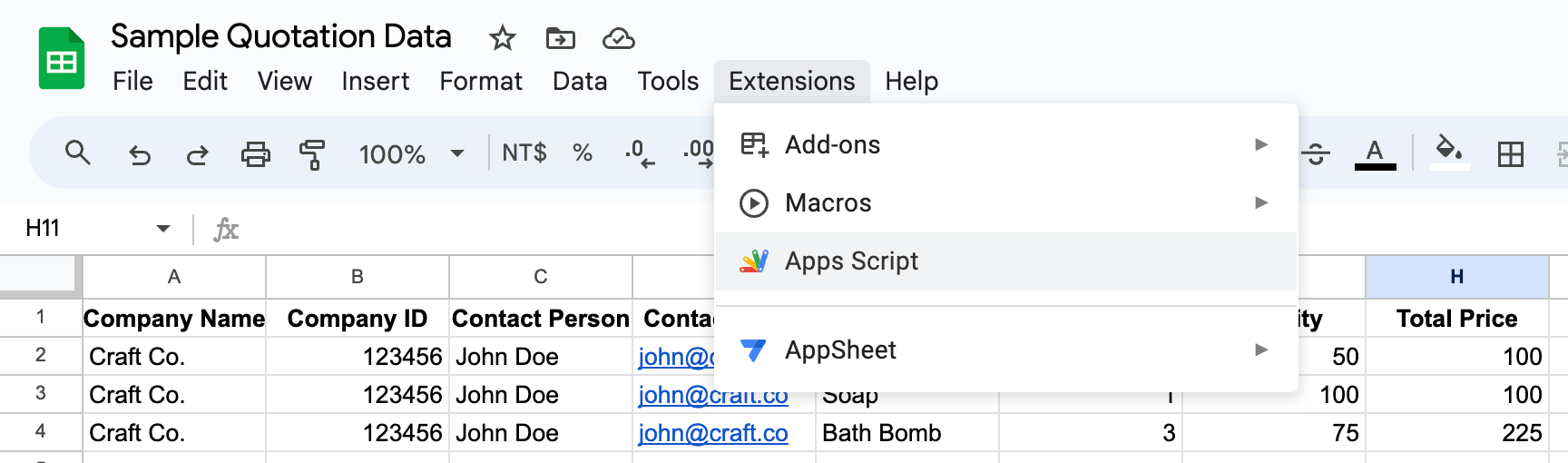This screenshot has width=1568, height=463.
Task: Decrease decimal places
Action: 640,153
